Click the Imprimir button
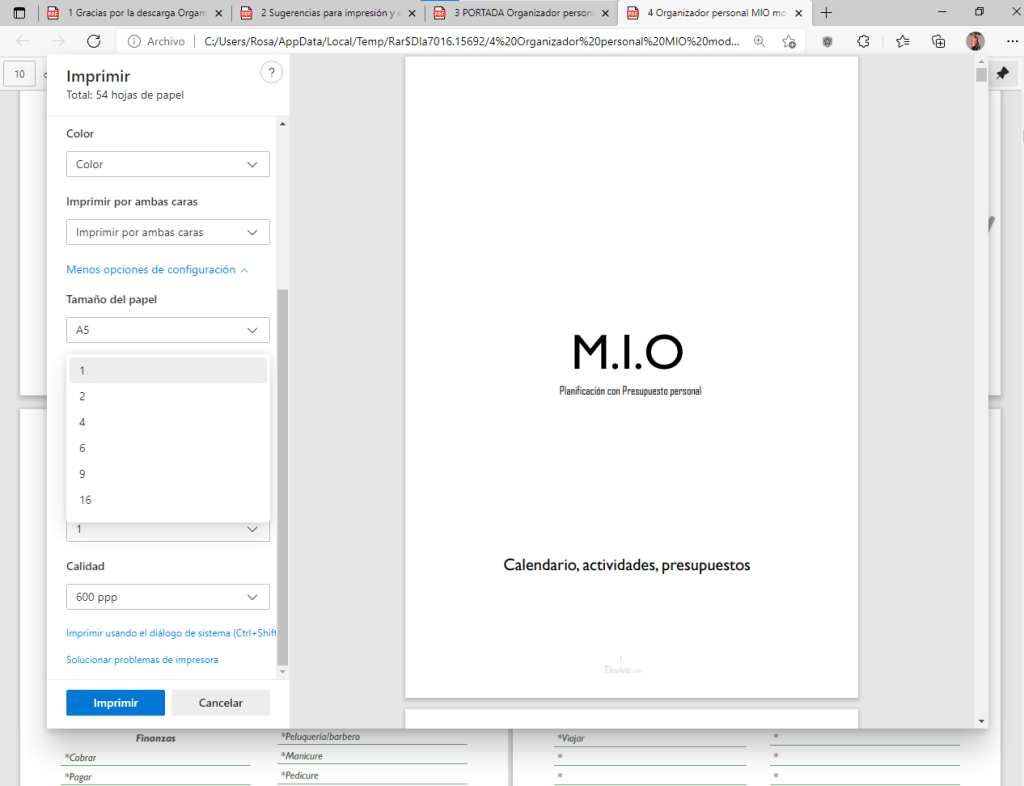Image resolution: width=1024 pixels, height=786 pixels. 116,703
